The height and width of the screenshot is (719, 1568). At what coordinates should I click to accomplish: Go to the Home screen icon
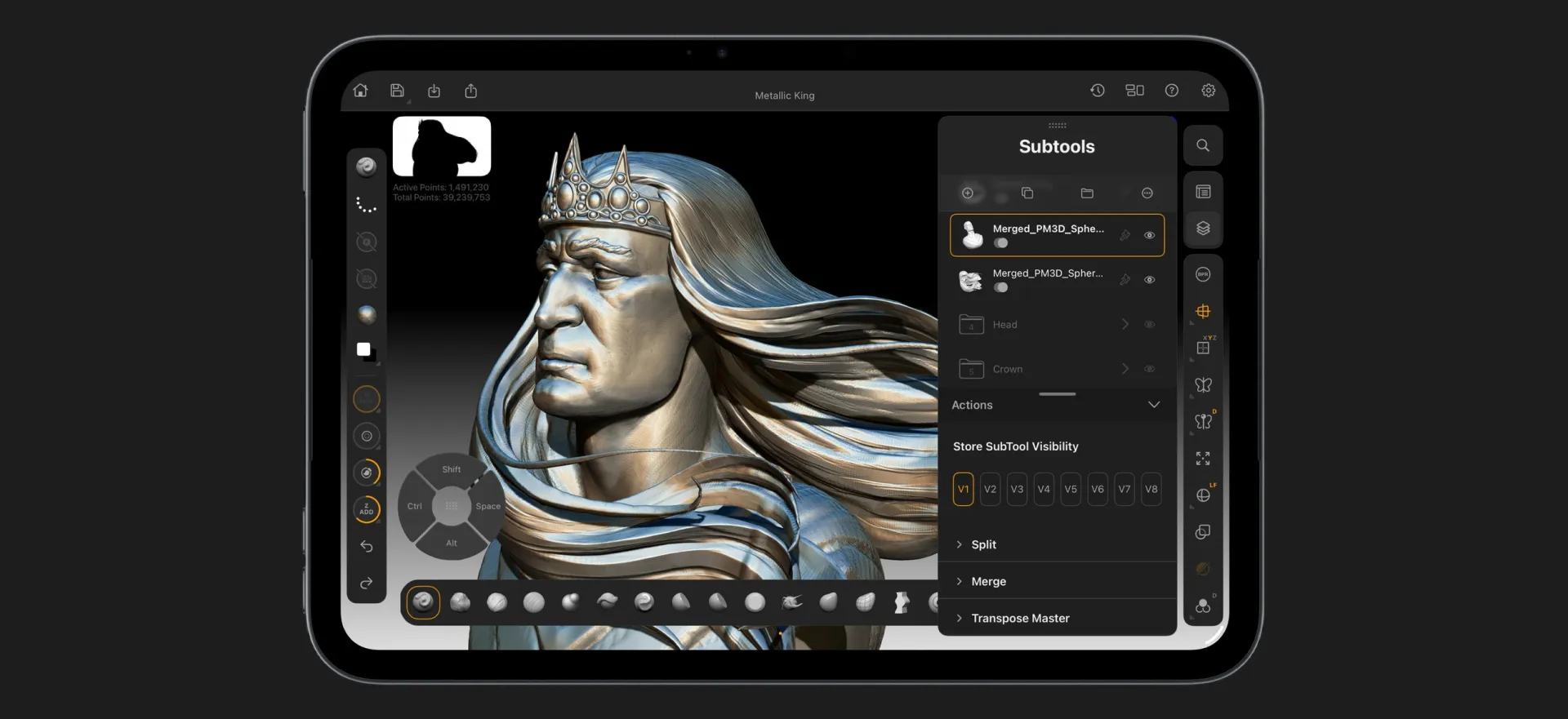point(360,91)
